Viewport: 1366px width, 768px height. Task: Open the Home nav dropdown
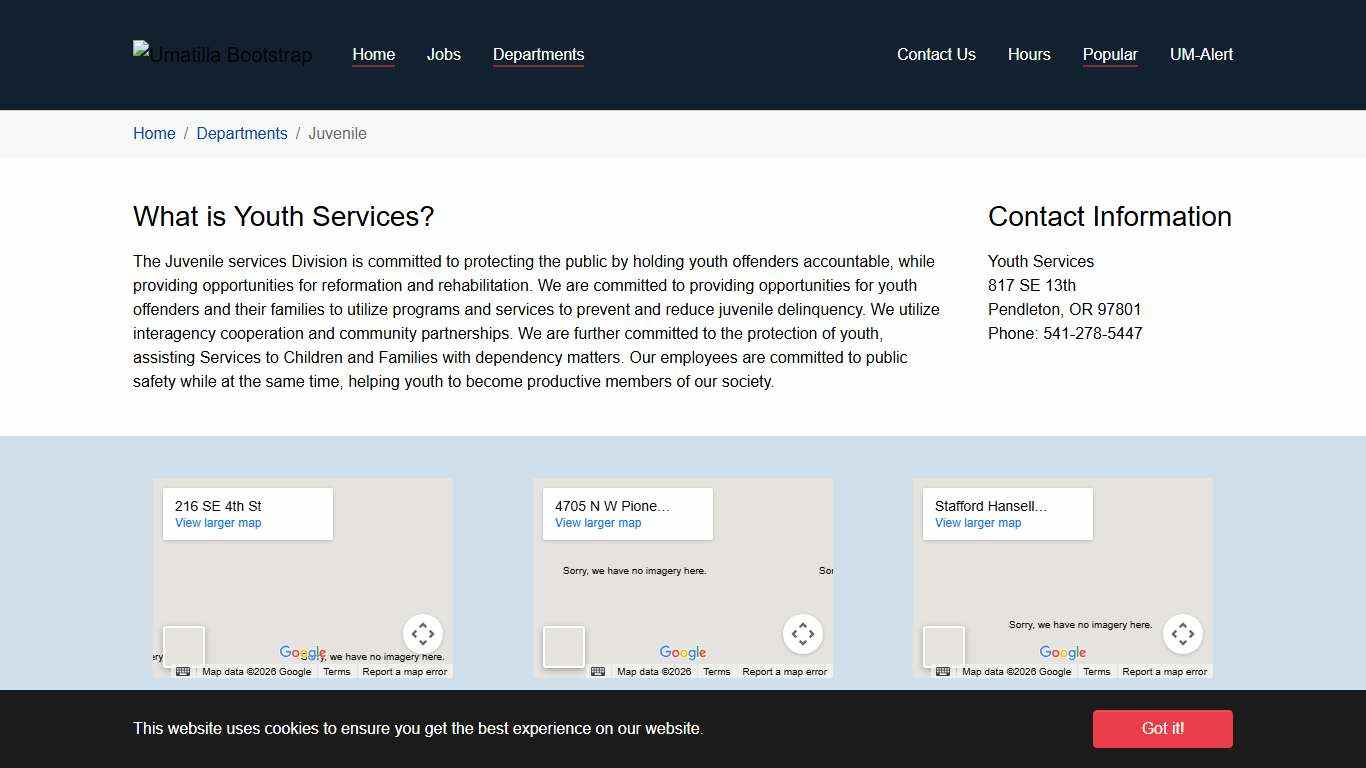pyautogui.click(x=373, y=55)
